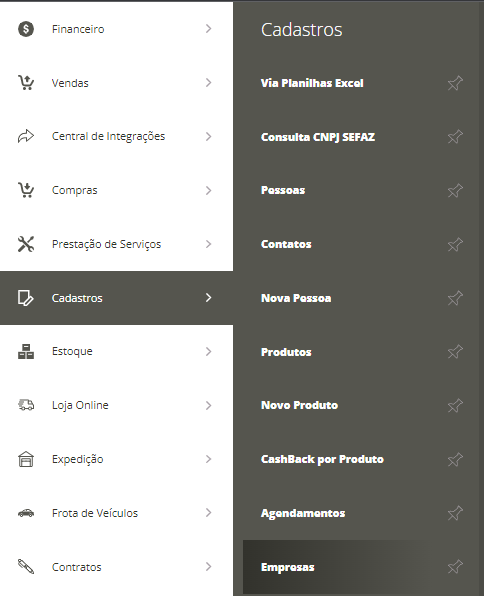
Task: Select the Cadastros menu item
Action: 116,298
